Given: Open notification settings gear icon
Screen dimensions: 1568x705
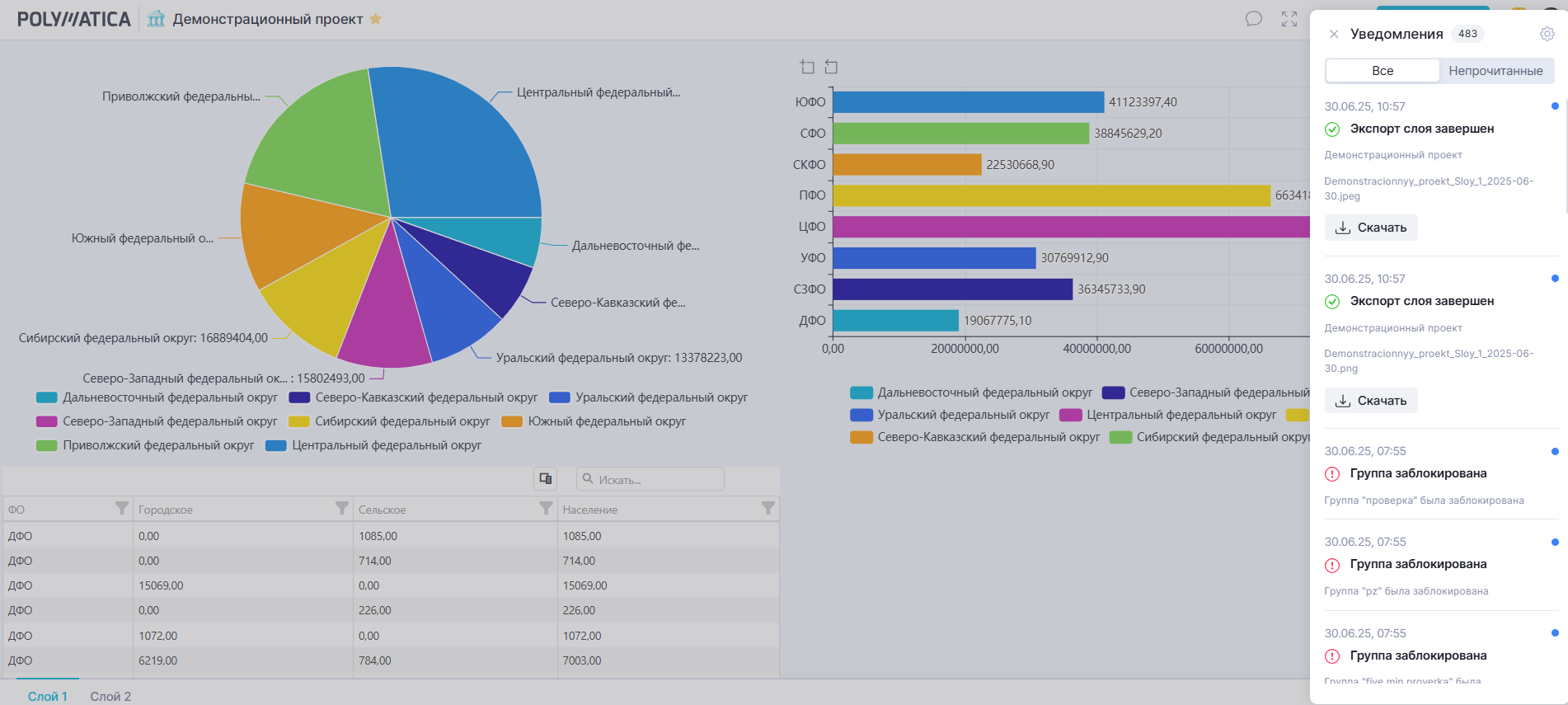Looking at the screenshot, I should (x=1547, y=34).
